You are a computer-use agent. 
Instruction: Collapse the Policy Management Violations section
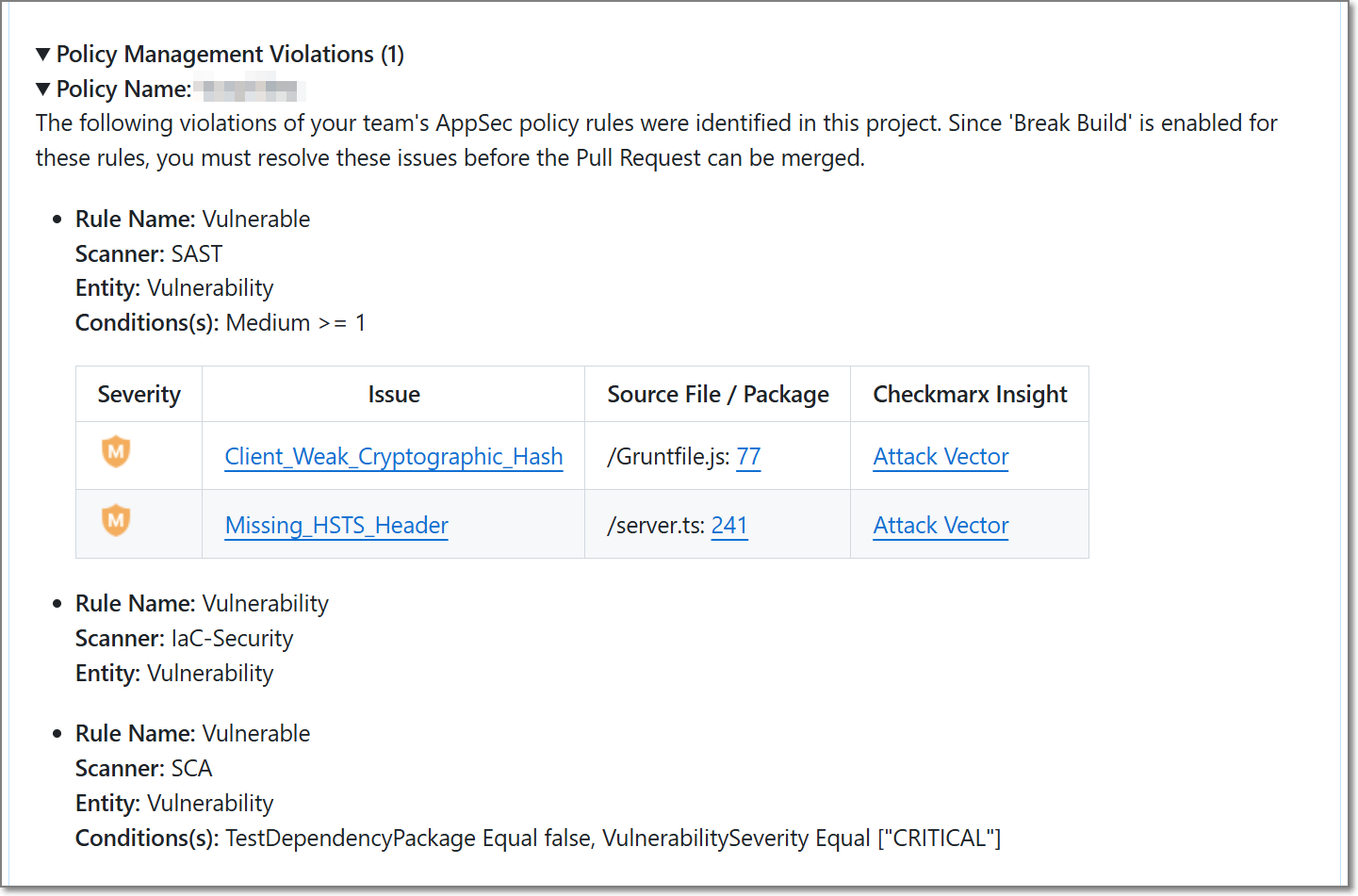click(42, 55)
